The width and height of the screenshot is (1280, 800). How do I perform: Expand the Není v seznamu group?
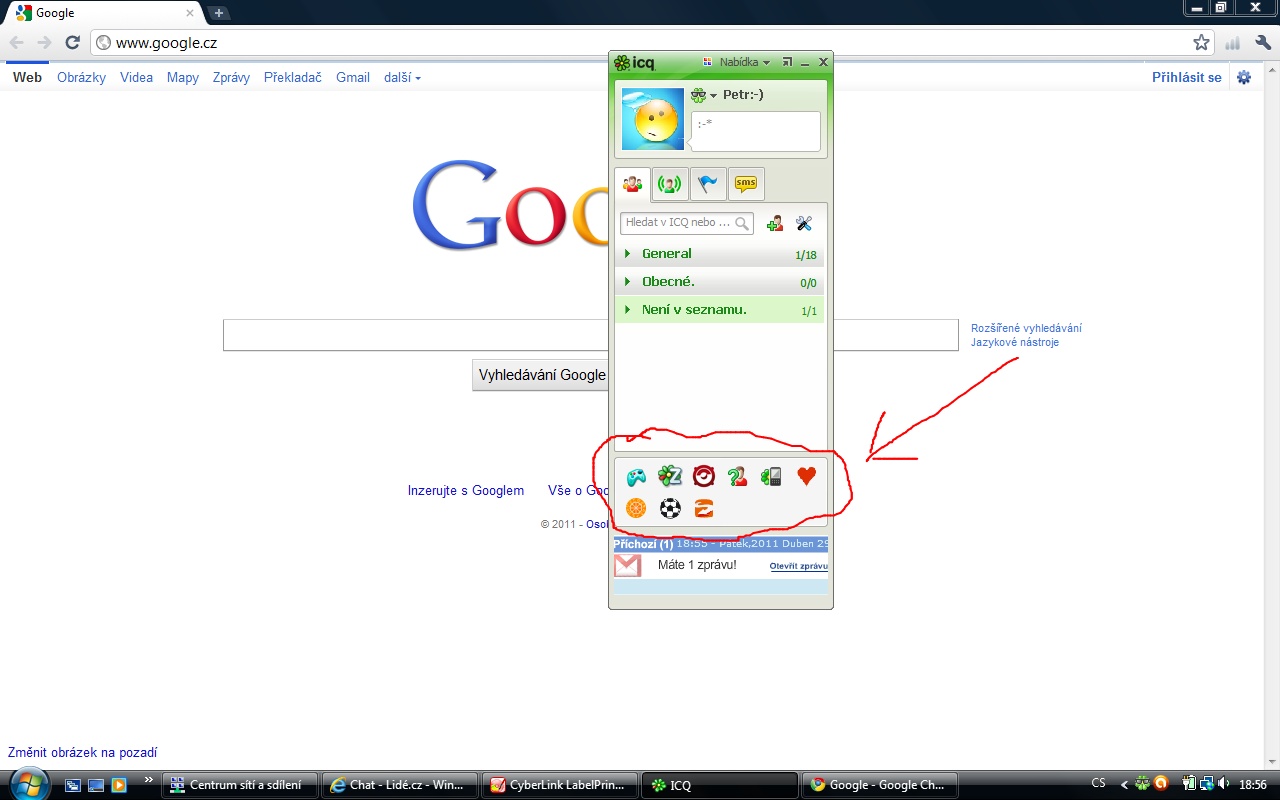628,310
